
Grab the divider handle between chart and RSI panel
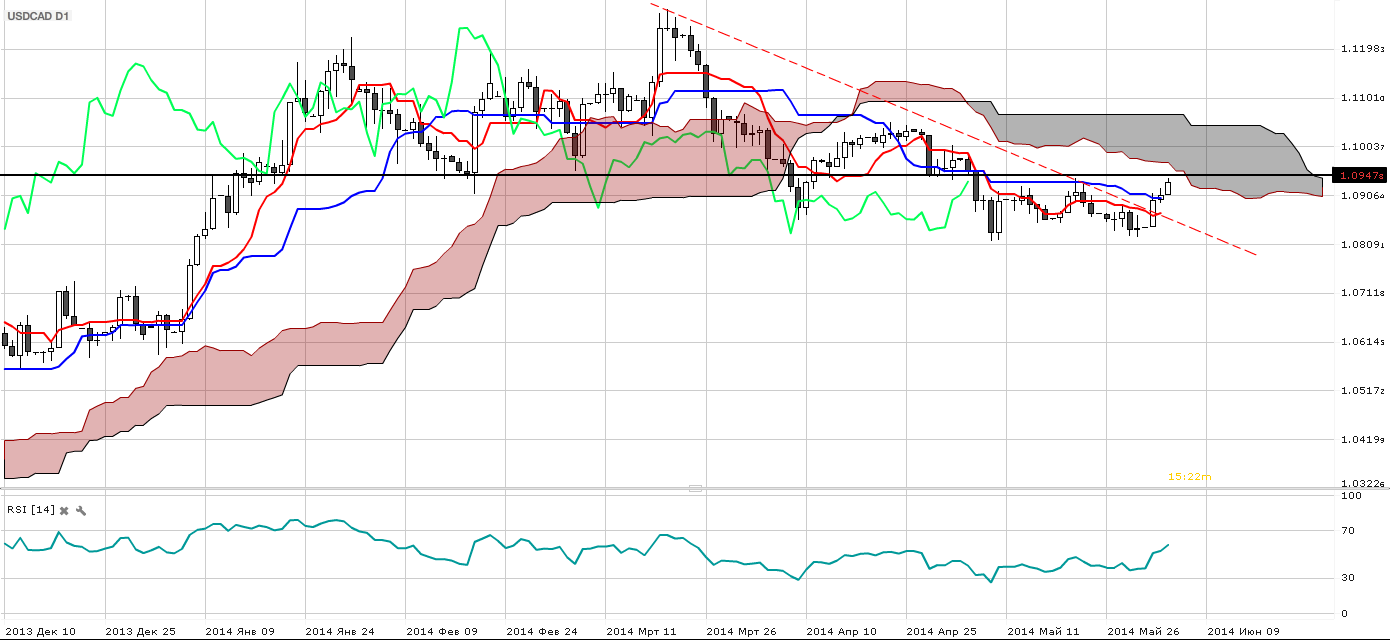pyautogui.click(x=695, y=489)
